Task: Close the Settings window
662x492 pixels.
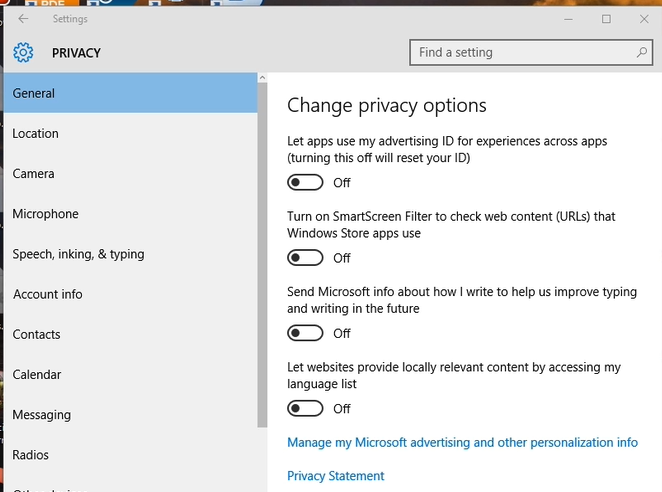Action: tap(644, 19)
